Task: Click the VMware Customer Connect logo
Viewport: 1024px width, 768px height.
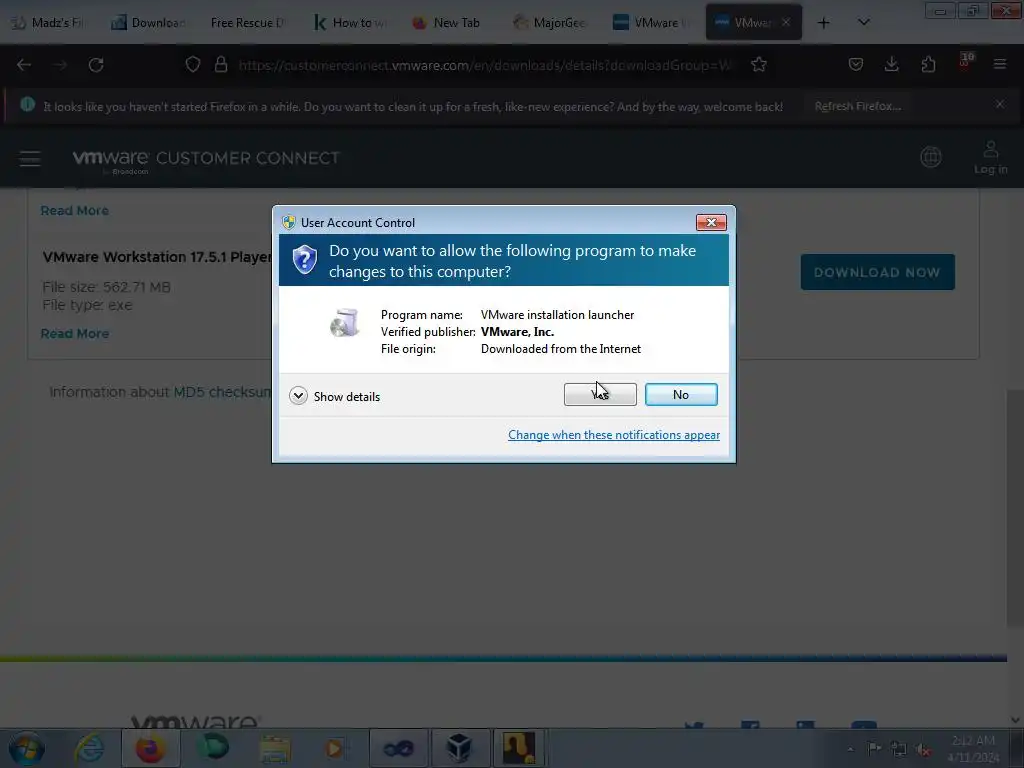Action: click(206, 160)
